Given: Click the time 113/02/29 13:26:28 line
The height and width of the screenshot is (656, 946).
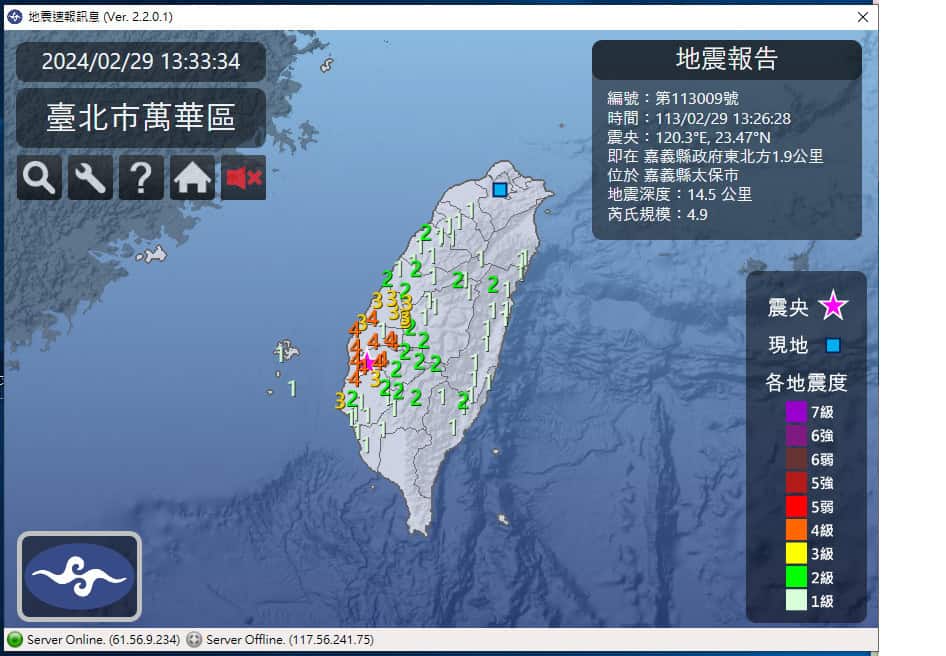Looking at the screenshot, I should pyautogui.click(x=699, y=118).
